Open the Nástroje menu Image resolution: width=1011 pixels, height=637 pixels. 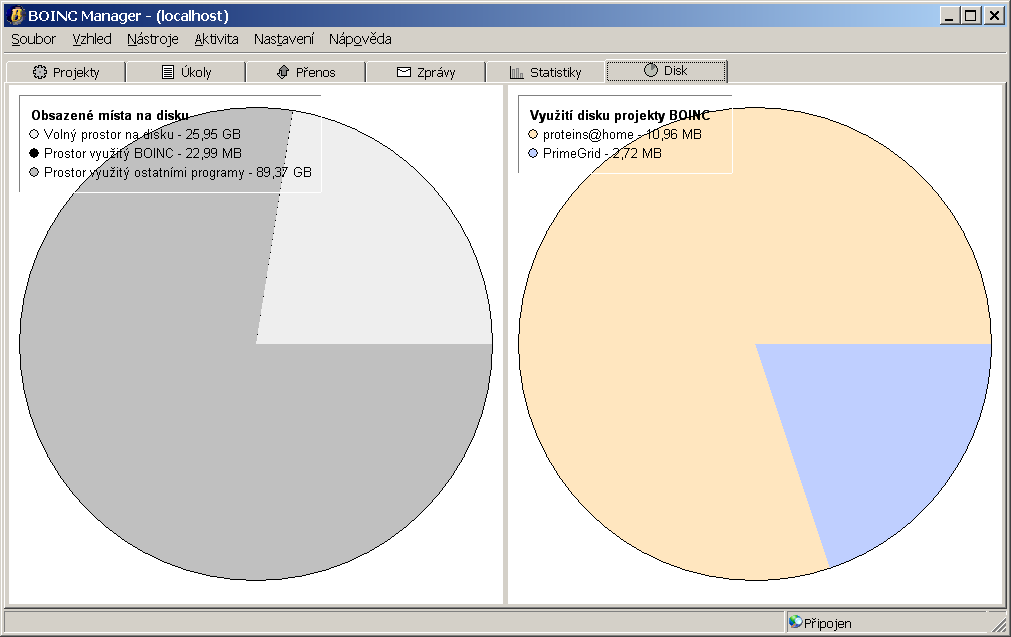(153, 39)
